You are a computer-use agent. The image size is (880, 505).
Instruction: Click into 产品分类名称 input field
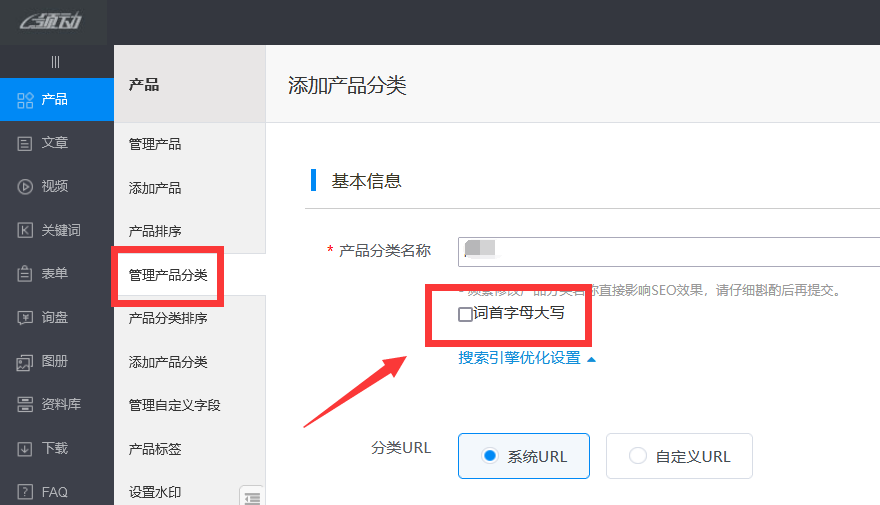(x=669, y=251)
